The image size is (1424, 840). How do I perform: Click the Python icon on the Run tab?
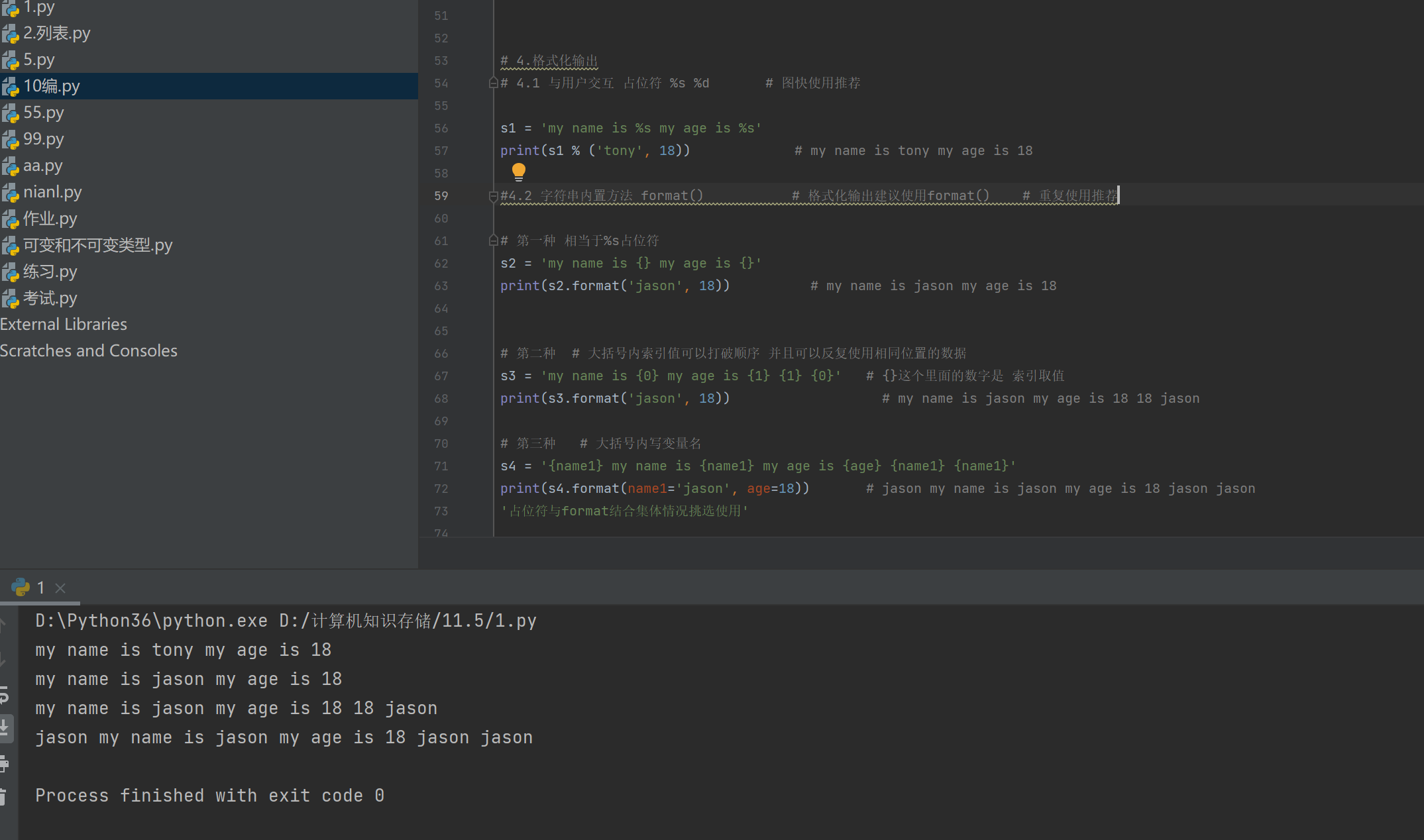click(21, 587)
